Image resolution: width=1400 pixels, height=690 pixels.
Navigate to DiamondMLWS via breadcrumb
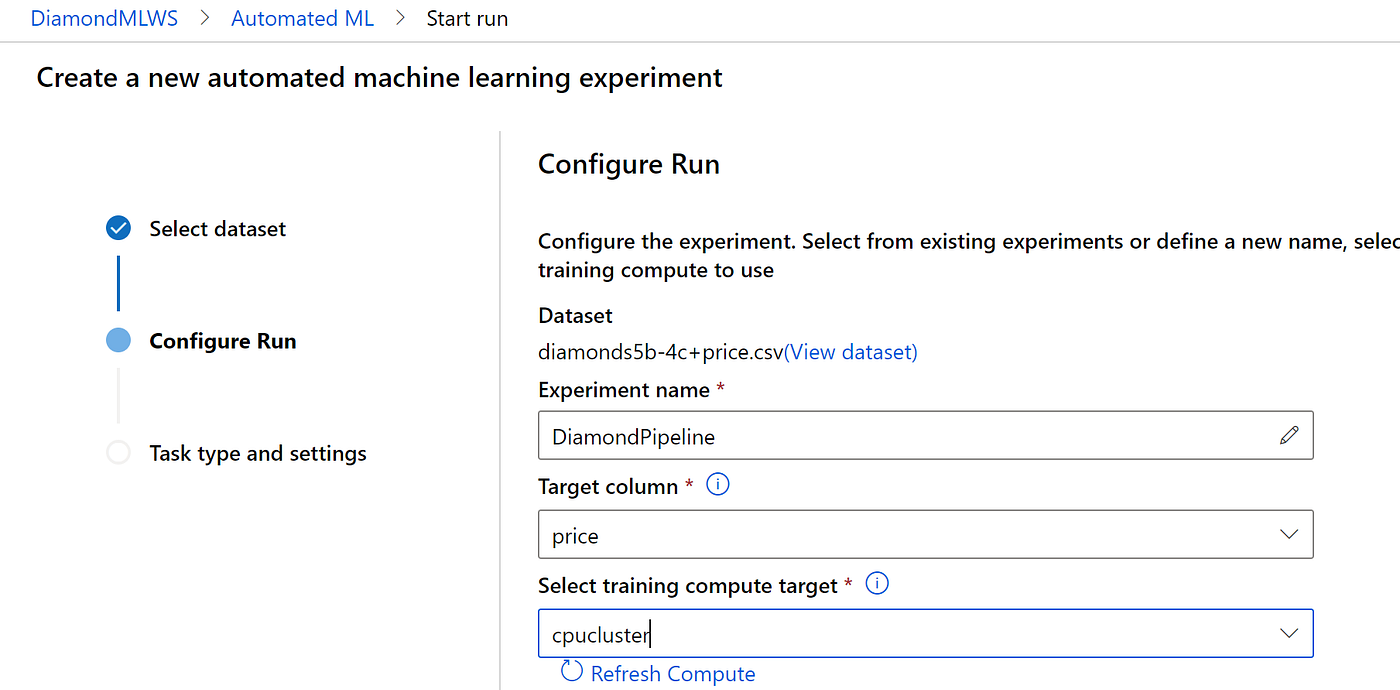pyautogui.click(x=104, y=18)
